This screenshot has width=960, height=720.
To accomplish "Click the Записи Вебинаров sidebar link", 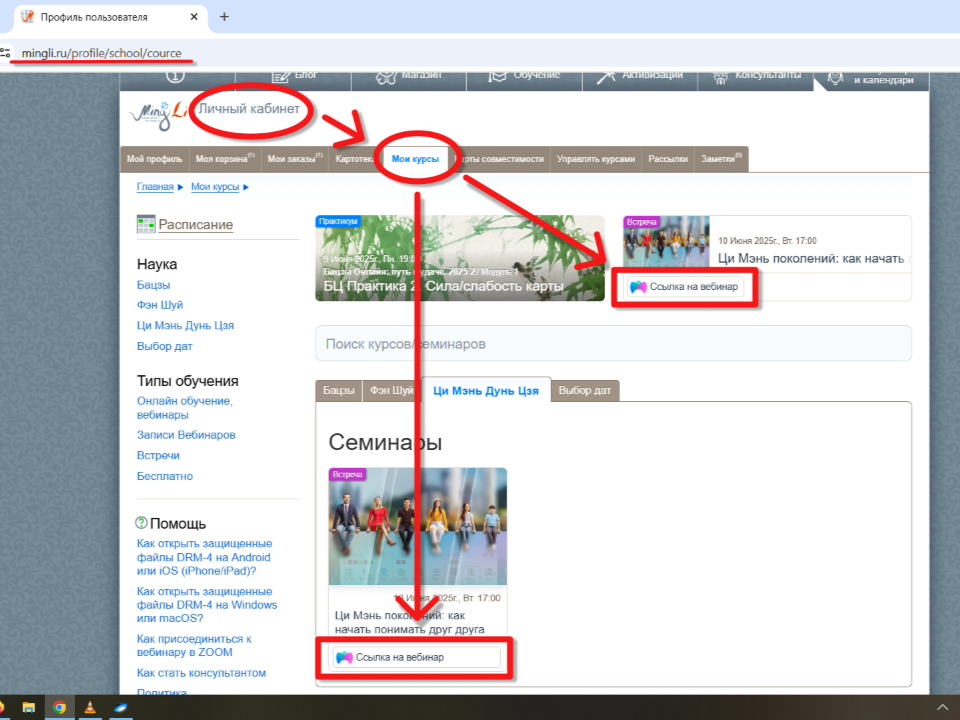I will click(x=186, y=435).
